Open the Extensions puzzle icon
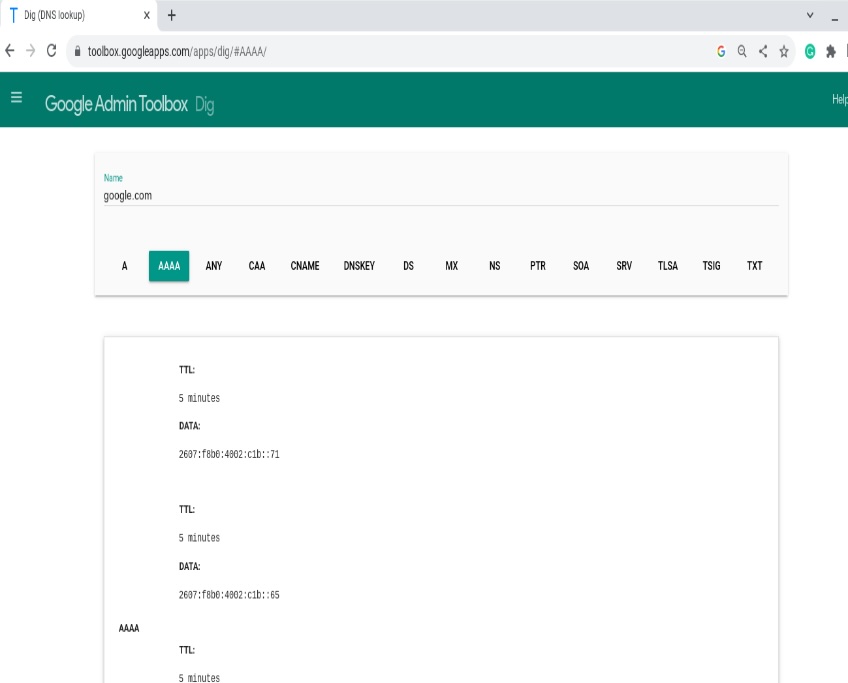Image resolution: width=848 pixels, height=683 pixels. (831, 51)
